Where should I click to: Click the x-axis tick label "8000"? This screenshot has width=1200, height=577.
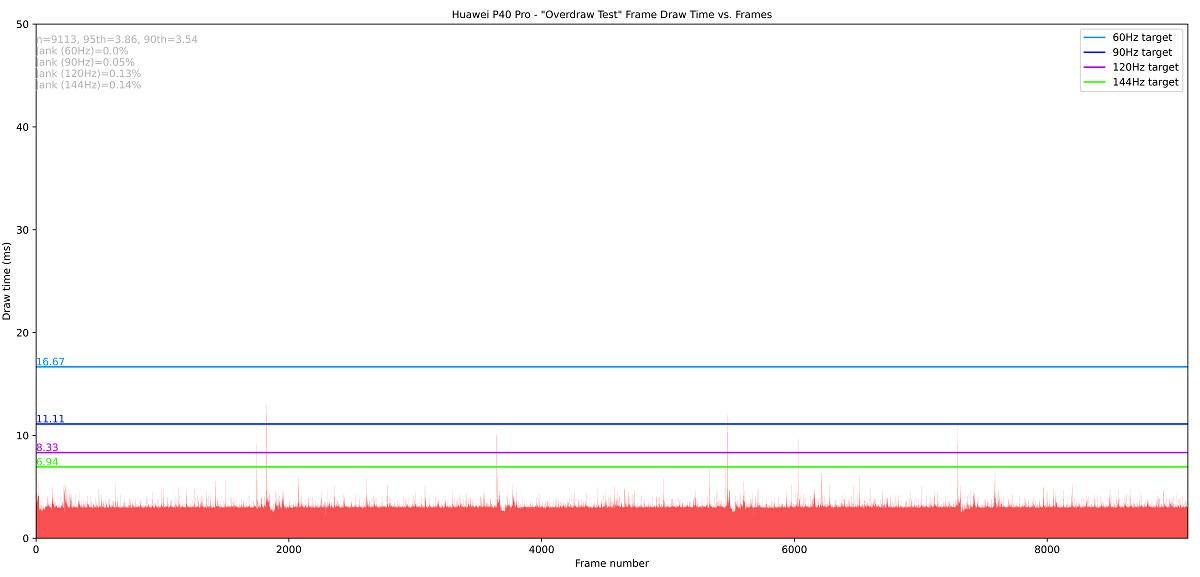pos(1047,549)
